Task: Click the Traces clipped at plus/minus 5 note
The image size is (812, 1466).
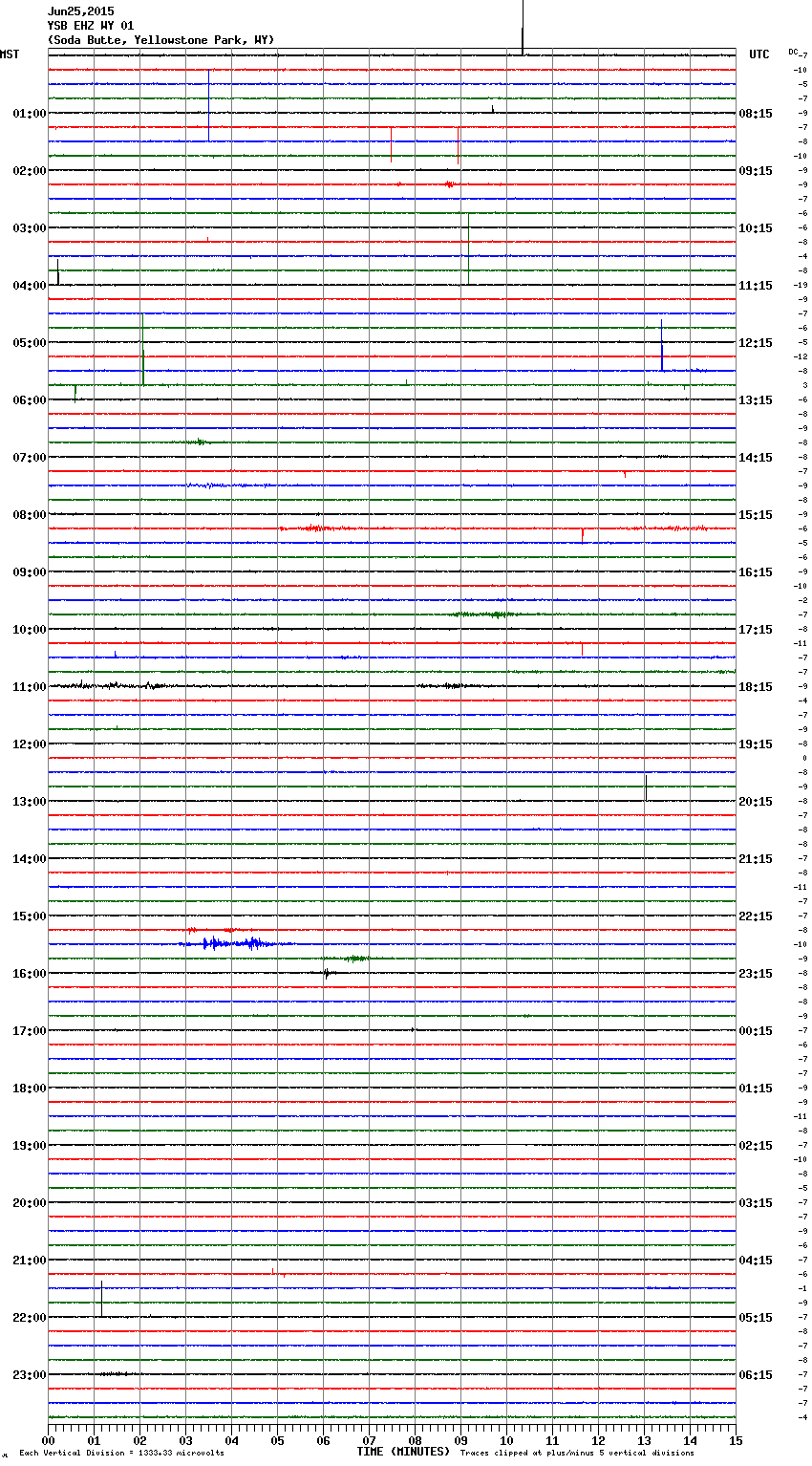Action: coord(577,1454)
